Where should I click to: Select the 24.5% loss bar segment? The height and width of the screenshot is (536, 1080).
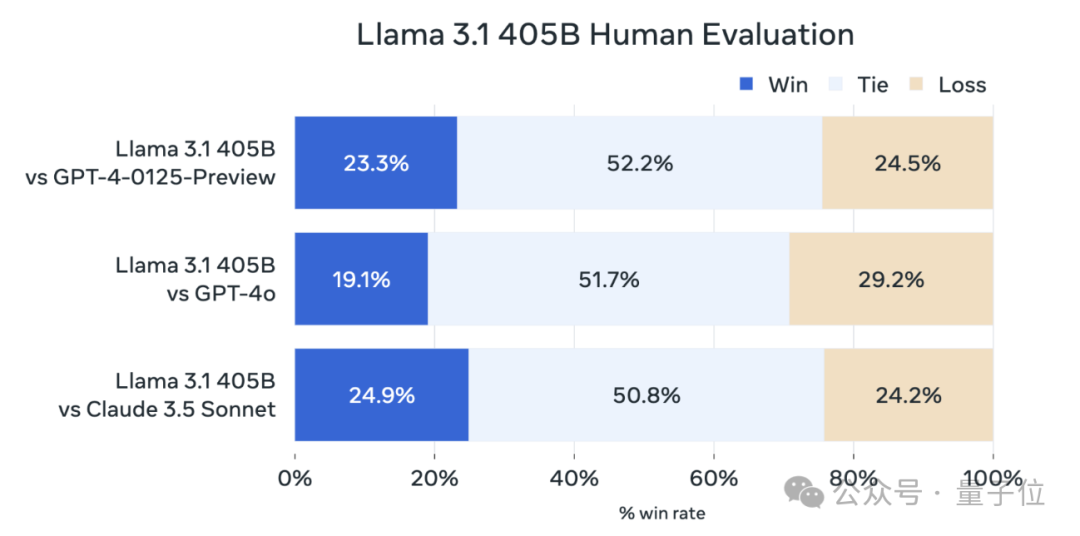tap(907, 163)
